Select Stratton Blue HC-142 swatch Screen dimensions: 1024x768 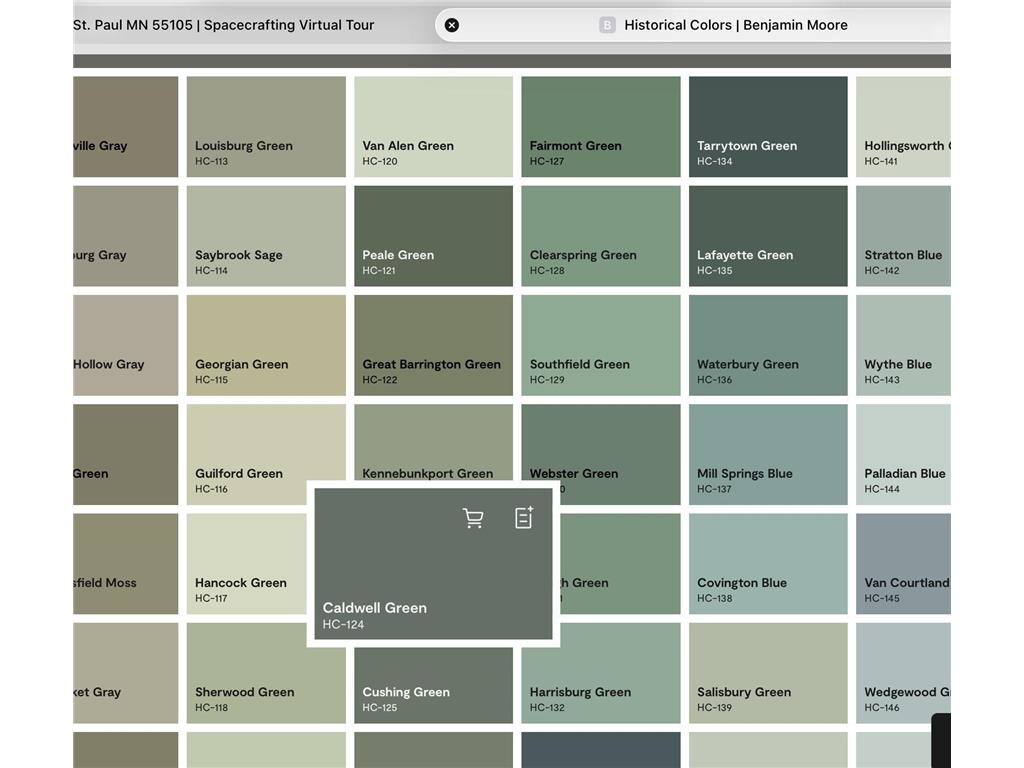point(903,236)
